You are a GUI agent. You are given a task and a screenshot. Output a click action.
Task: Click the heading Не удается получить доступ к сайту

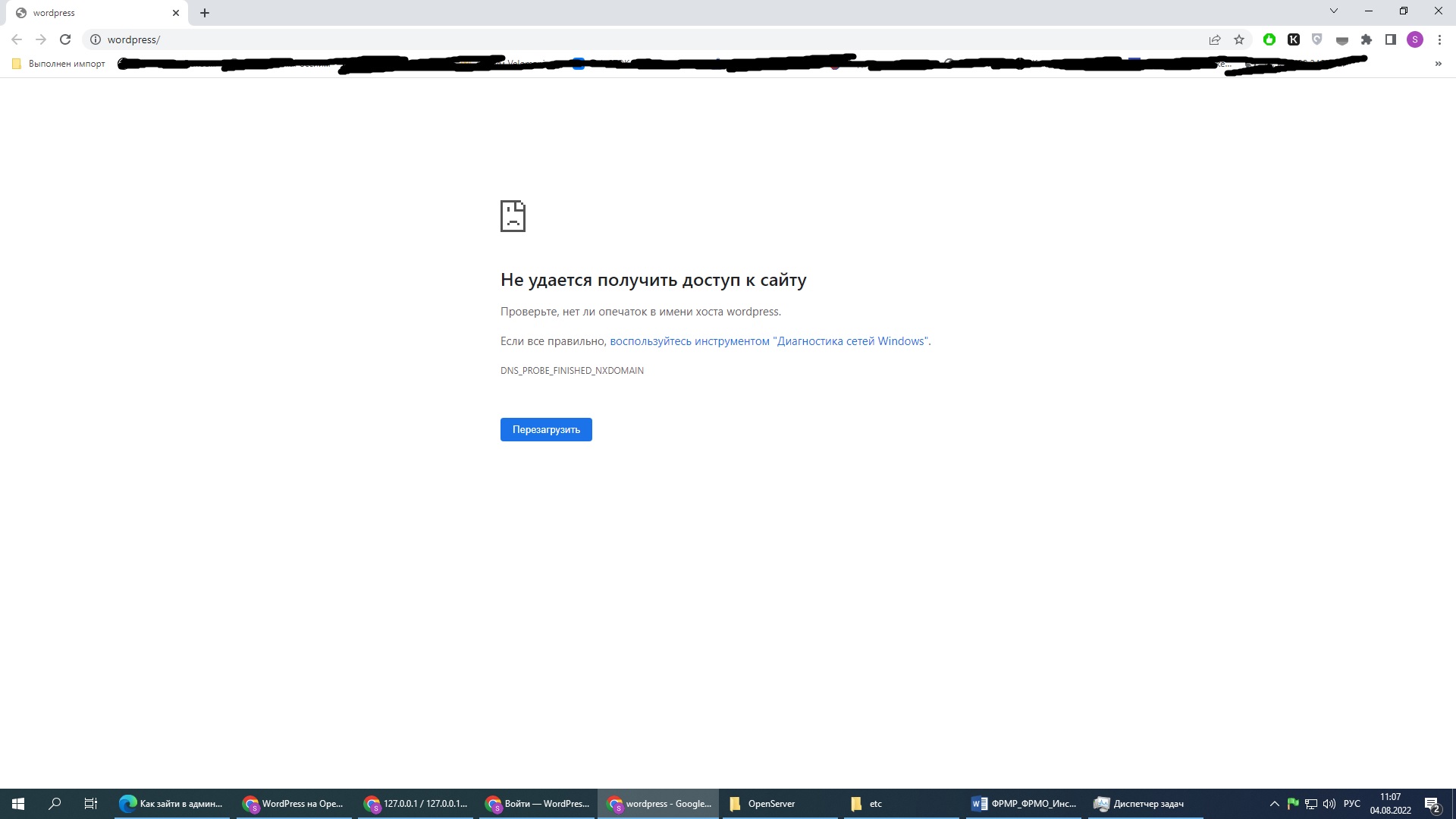click(653, 280)
